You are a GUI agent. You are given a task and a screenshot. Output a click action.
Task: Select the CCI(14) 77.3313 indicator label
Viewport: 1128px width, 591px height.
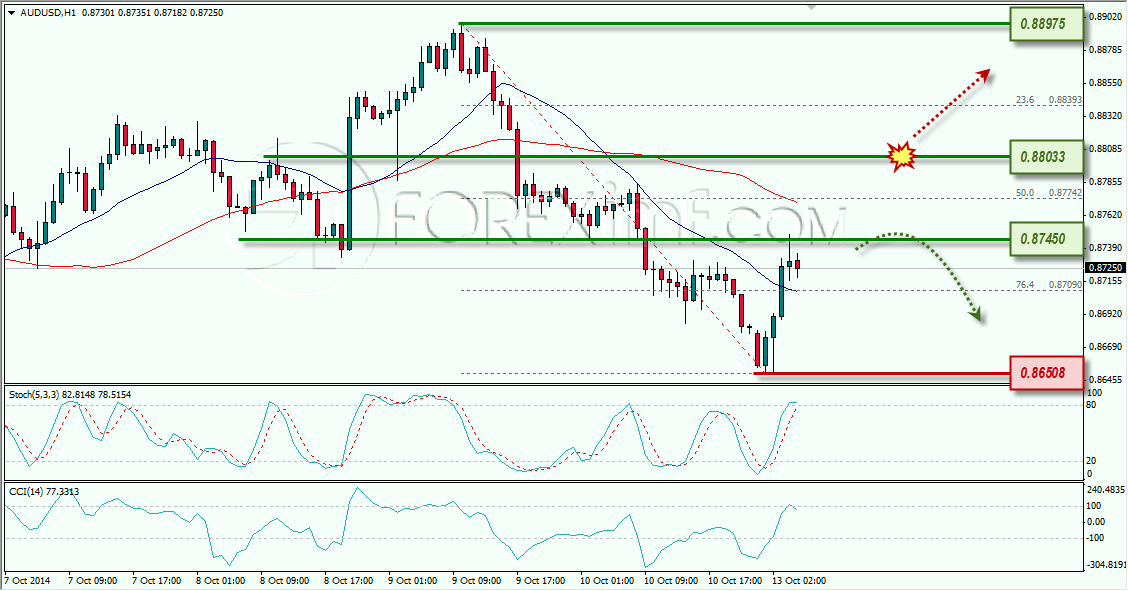pyautogui.click(x=44, y=492)
